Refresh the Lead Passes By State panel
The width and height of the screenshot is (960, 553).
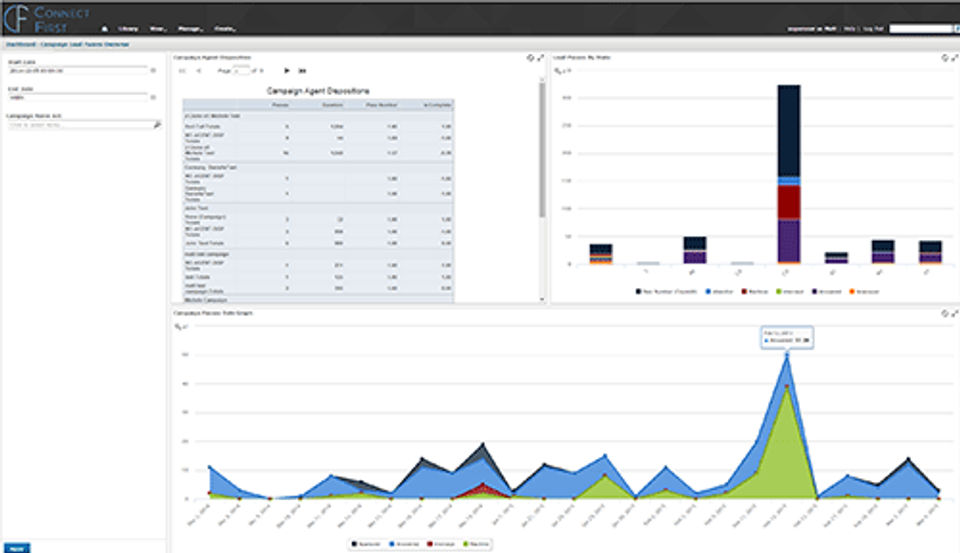[944, 58]
